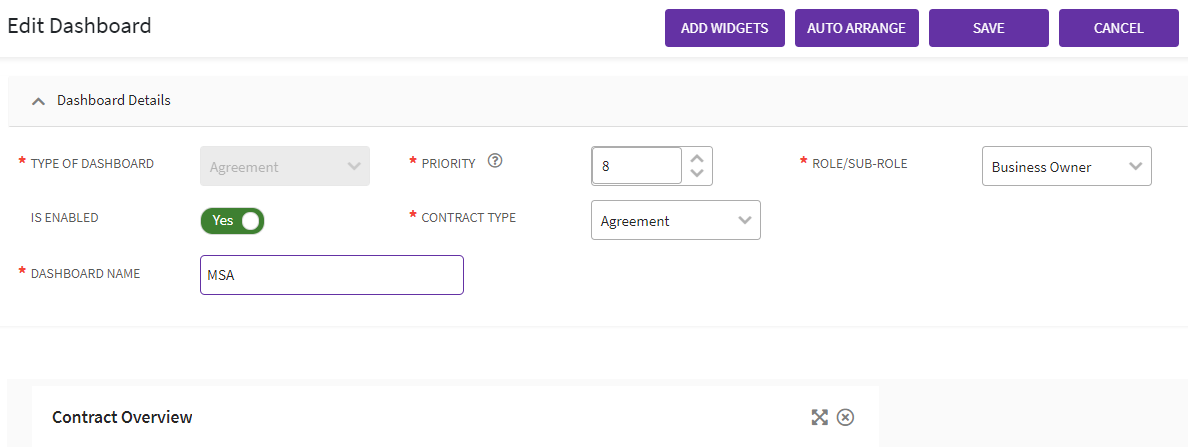Click the Contract Overview widget title

122,417
